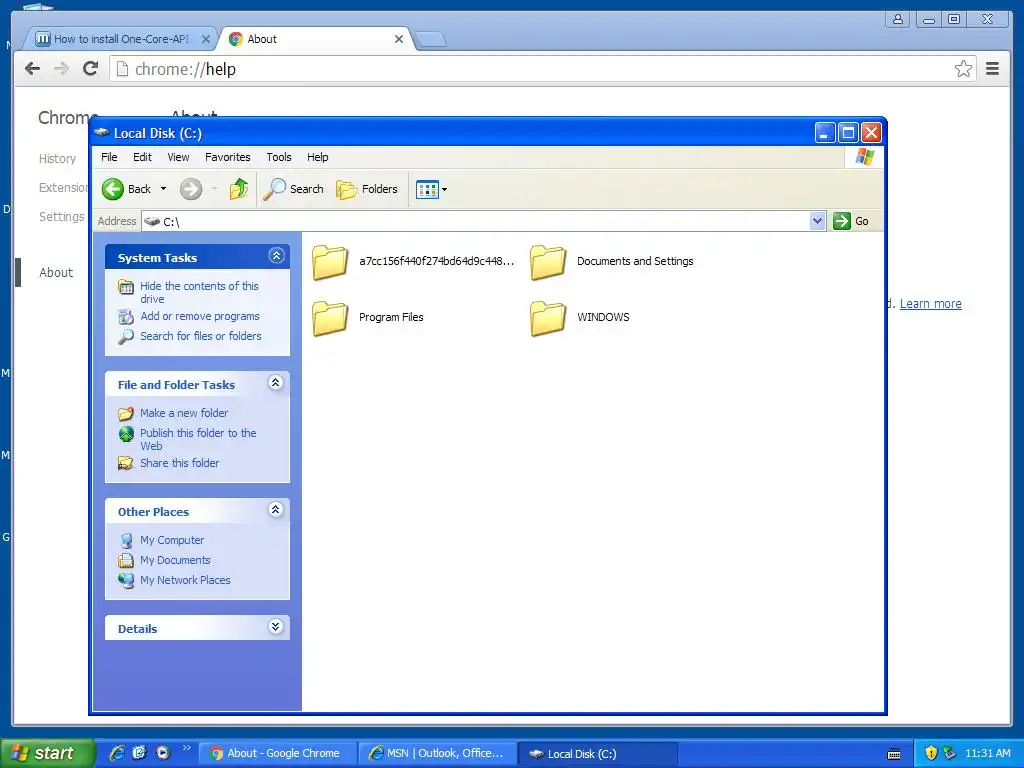Image resolution: width=1024 pixels, height=768 pixels.
Task: Launch Windows Media Player from Quick Launch
Action: click(x=163, y=753)
